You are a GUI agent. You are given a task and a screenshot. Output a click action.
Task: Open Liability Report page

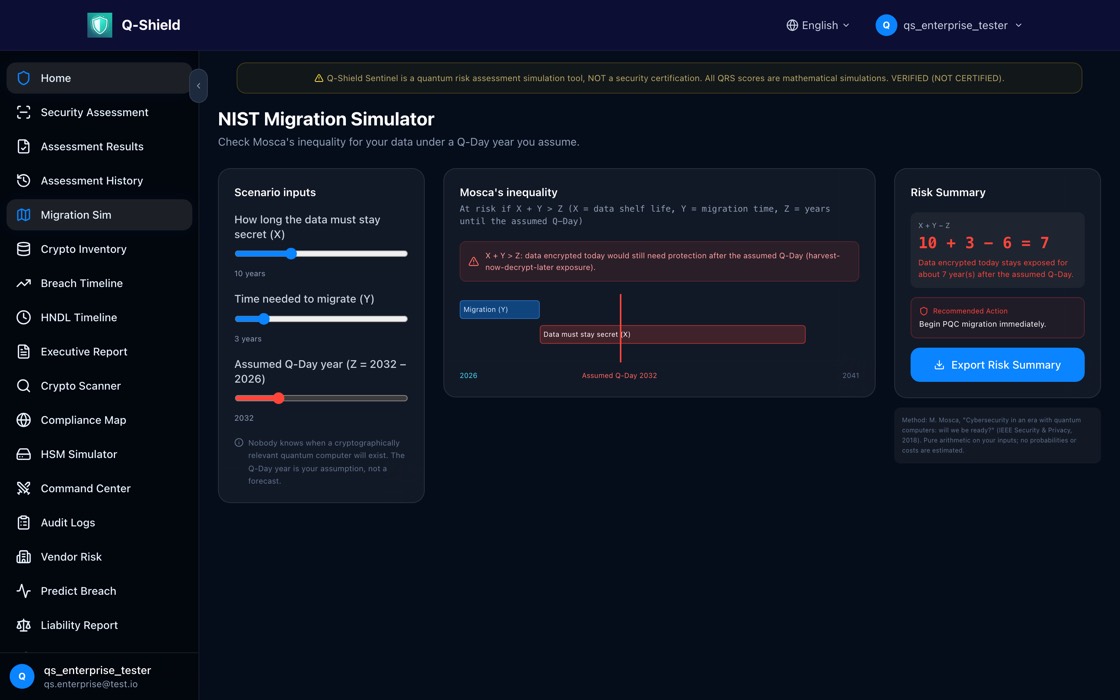(x=99, y=626)
